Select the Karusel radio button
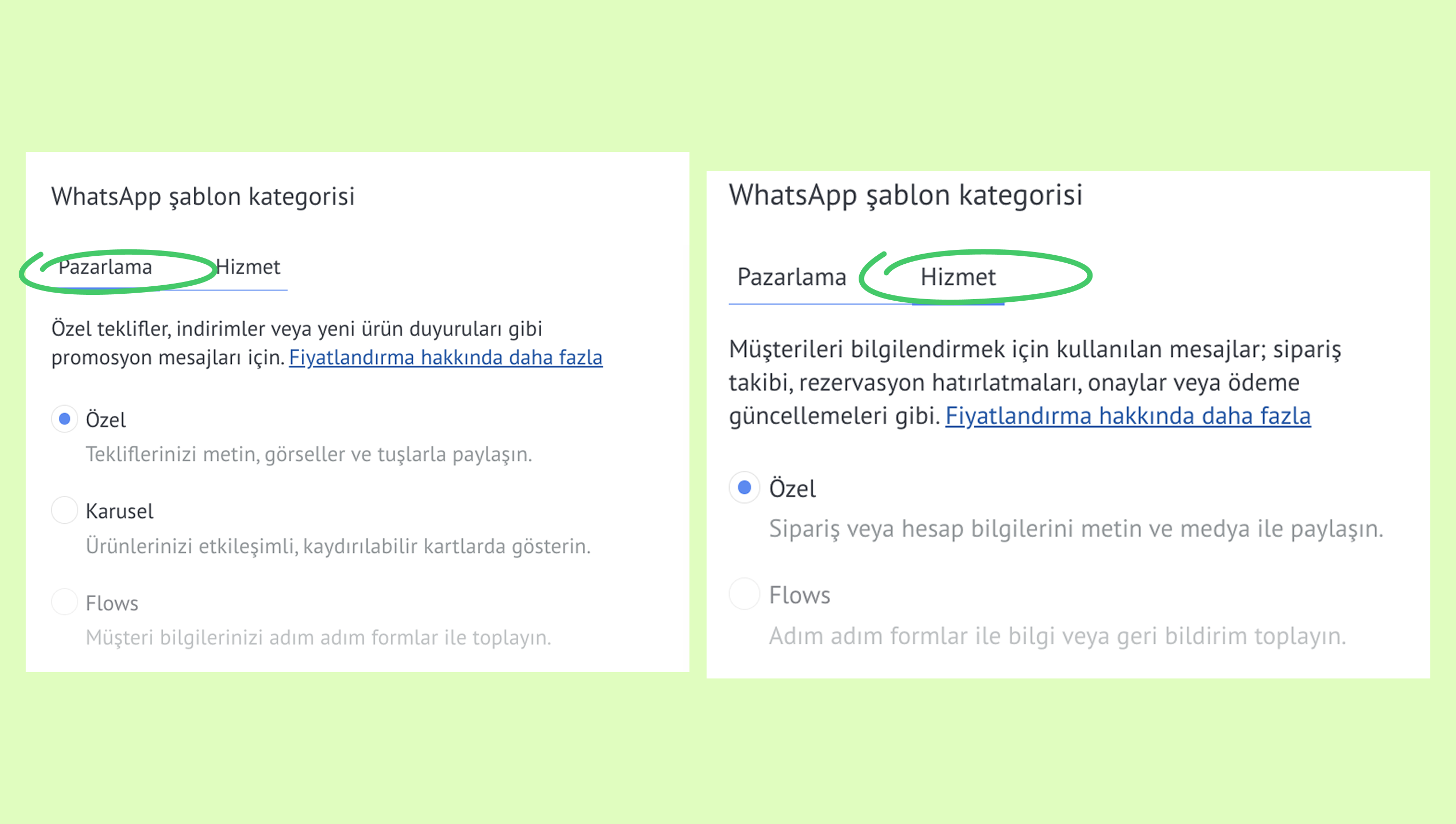 [x=65, y=510]
